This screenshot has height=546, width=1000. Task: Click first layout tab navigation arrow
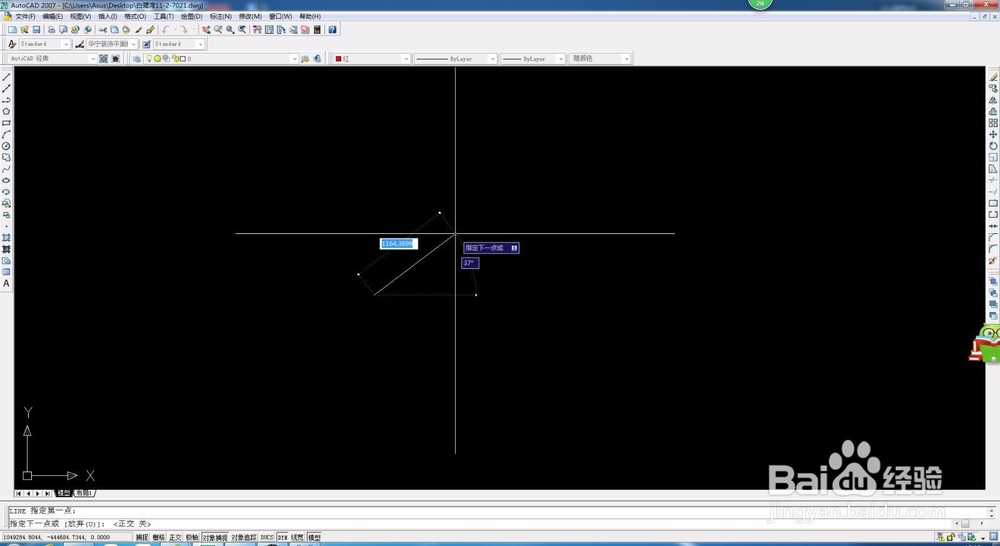pos(19,493)
